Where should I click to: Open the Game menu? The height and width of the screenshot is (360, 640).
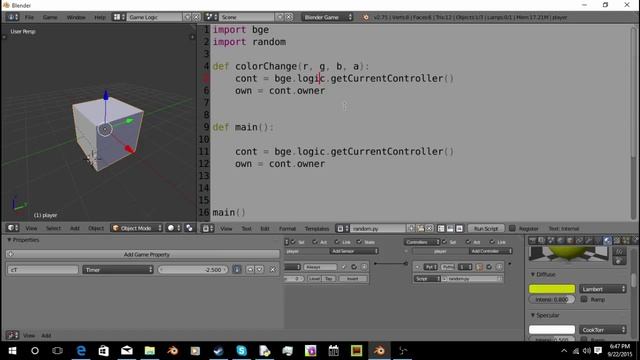click(x=50, y=17)
